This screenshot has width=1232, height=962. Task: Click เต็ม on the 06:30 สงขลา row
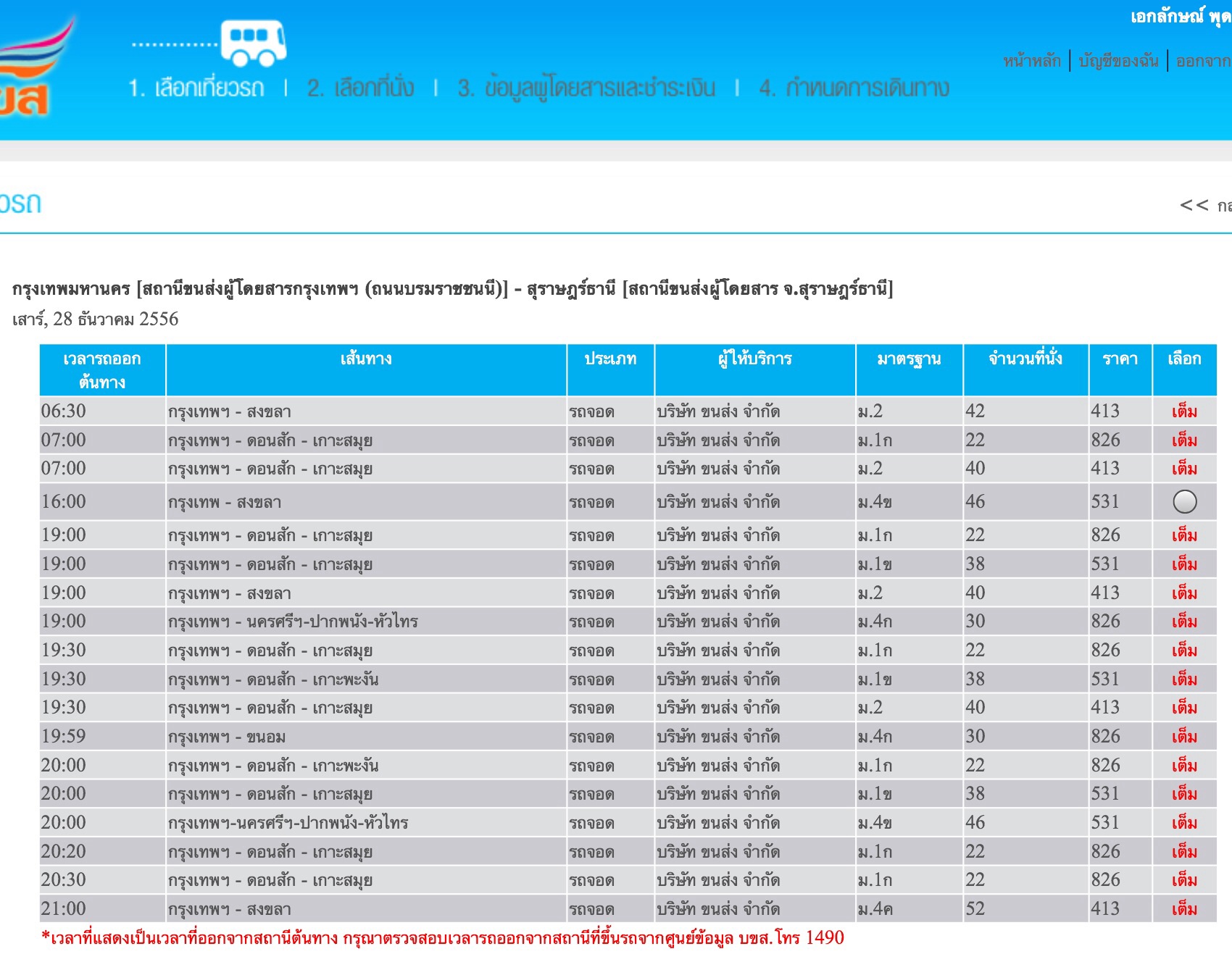coord(1184,411)
